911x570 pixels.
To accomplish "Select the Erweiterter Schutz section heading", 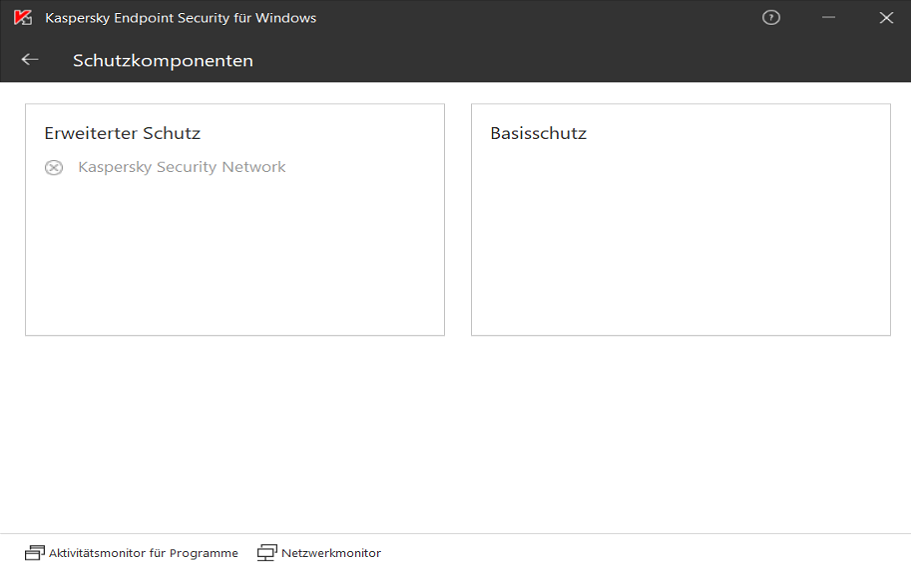I will 122,133.
